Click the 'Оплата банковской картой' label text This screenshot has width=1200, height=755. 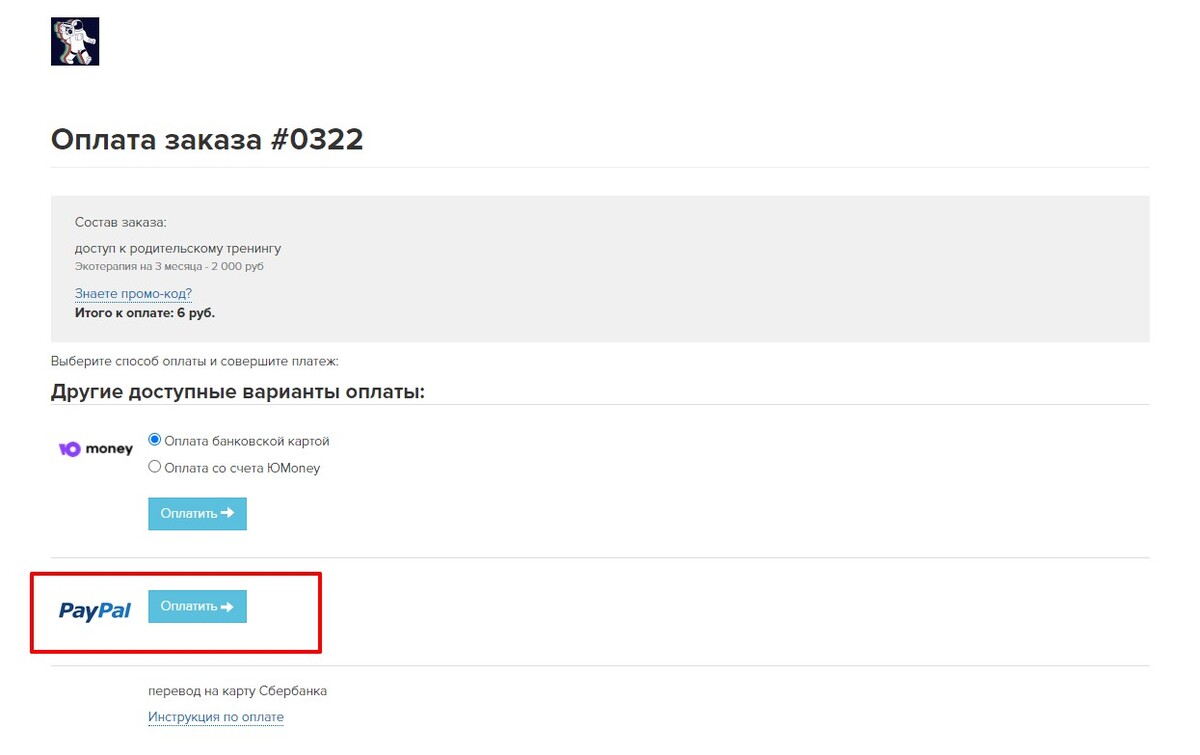pos(246,441)
